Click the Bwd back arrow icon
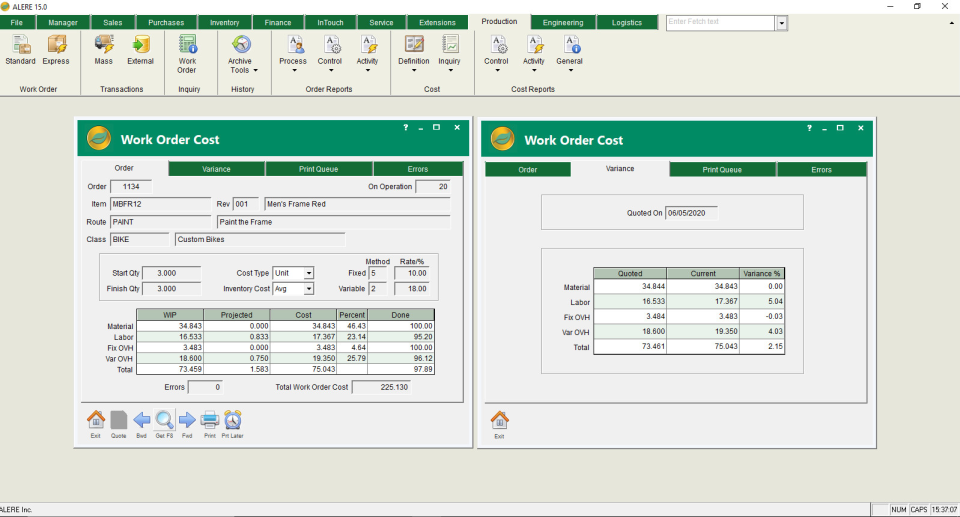The width and height of the screenshot is (960, 517). click(x=141, y=421)
